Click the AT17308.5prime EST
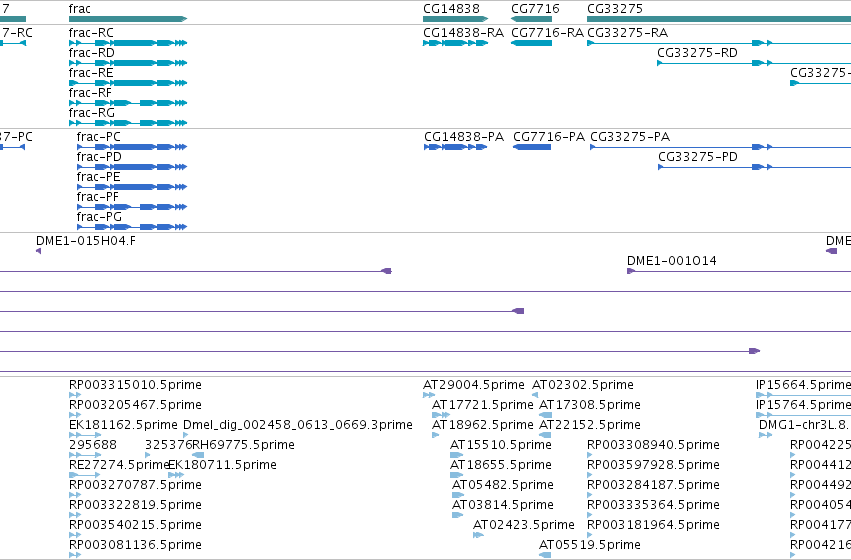This screenshot has height=560, width=851. (545, 415)
